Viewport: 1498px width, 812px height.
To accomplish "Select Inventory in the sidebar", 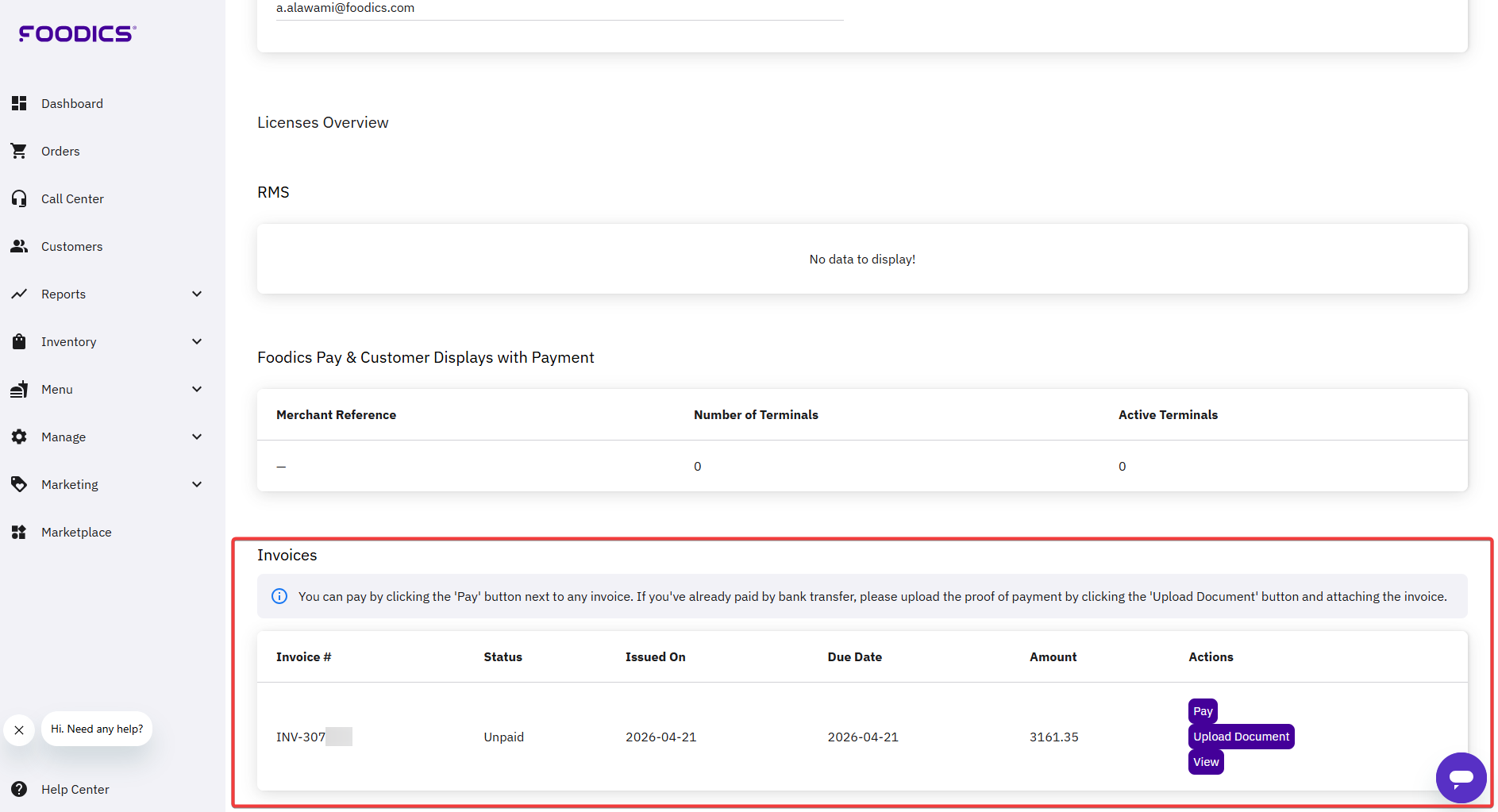I will [x=68, y=341].
